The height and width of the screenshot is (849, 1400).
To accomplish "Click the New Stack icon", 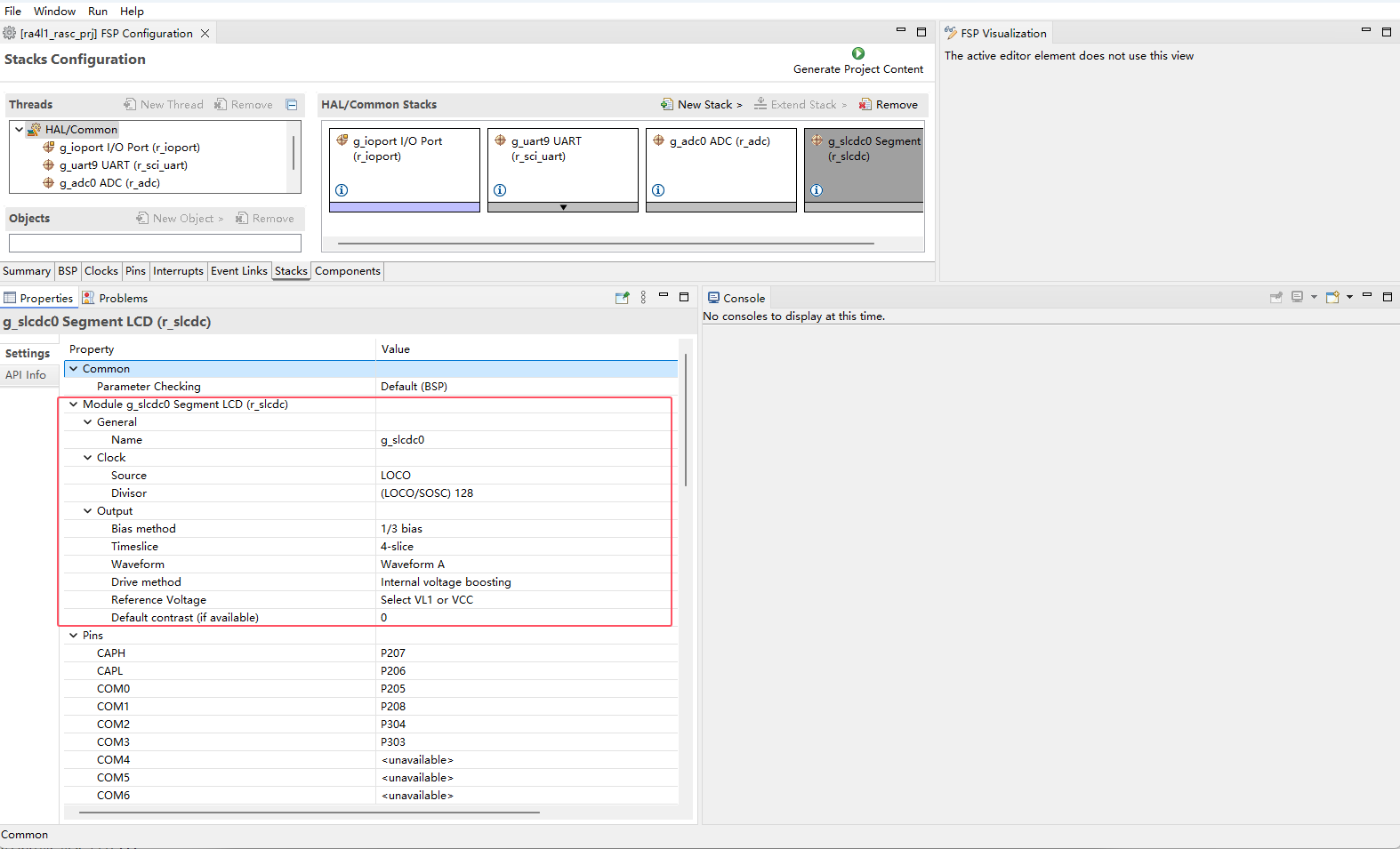I will [x=667, y=104].
